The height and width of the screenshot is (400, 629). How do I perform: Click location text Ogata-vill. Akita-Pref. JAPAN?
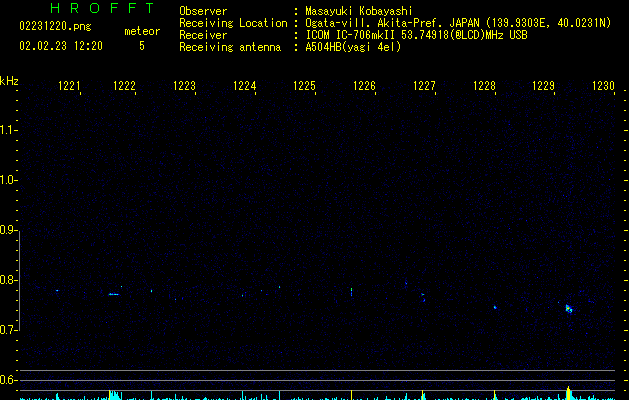(x=392, y=23)
